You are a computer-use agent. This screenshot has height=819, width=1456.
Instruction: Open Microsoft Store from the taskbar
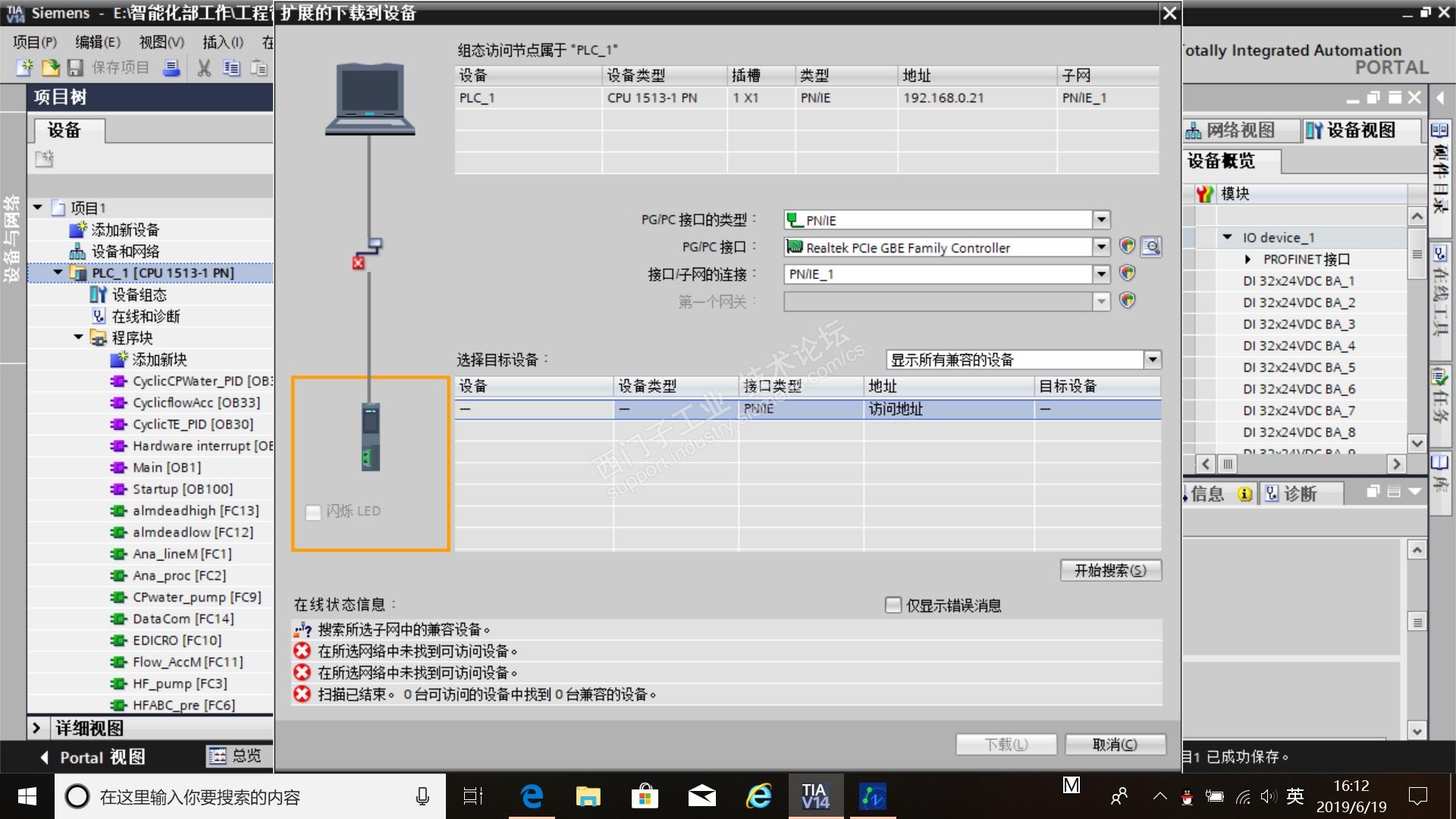coord(645,796)
